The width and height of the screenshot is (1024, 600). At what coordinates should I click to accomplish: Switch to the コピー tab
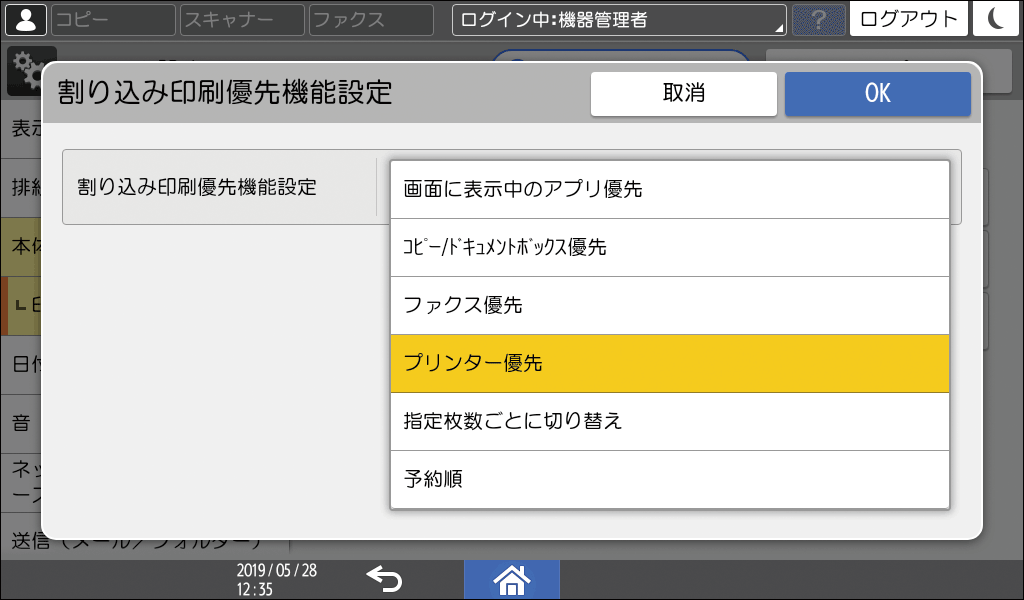(112, 19)
